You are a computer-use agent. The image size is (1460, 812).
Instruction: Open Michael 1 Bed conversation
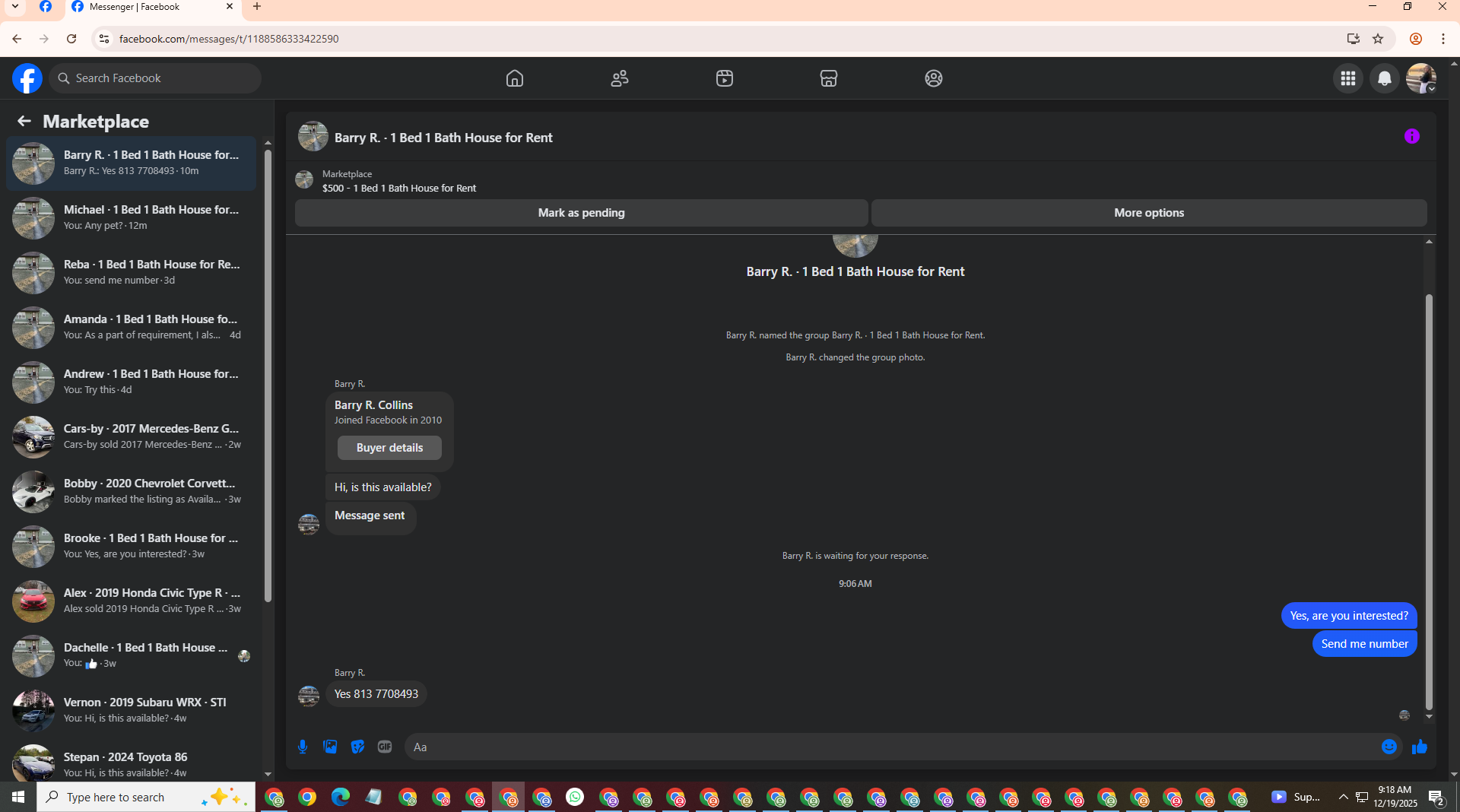coord(131,218)
